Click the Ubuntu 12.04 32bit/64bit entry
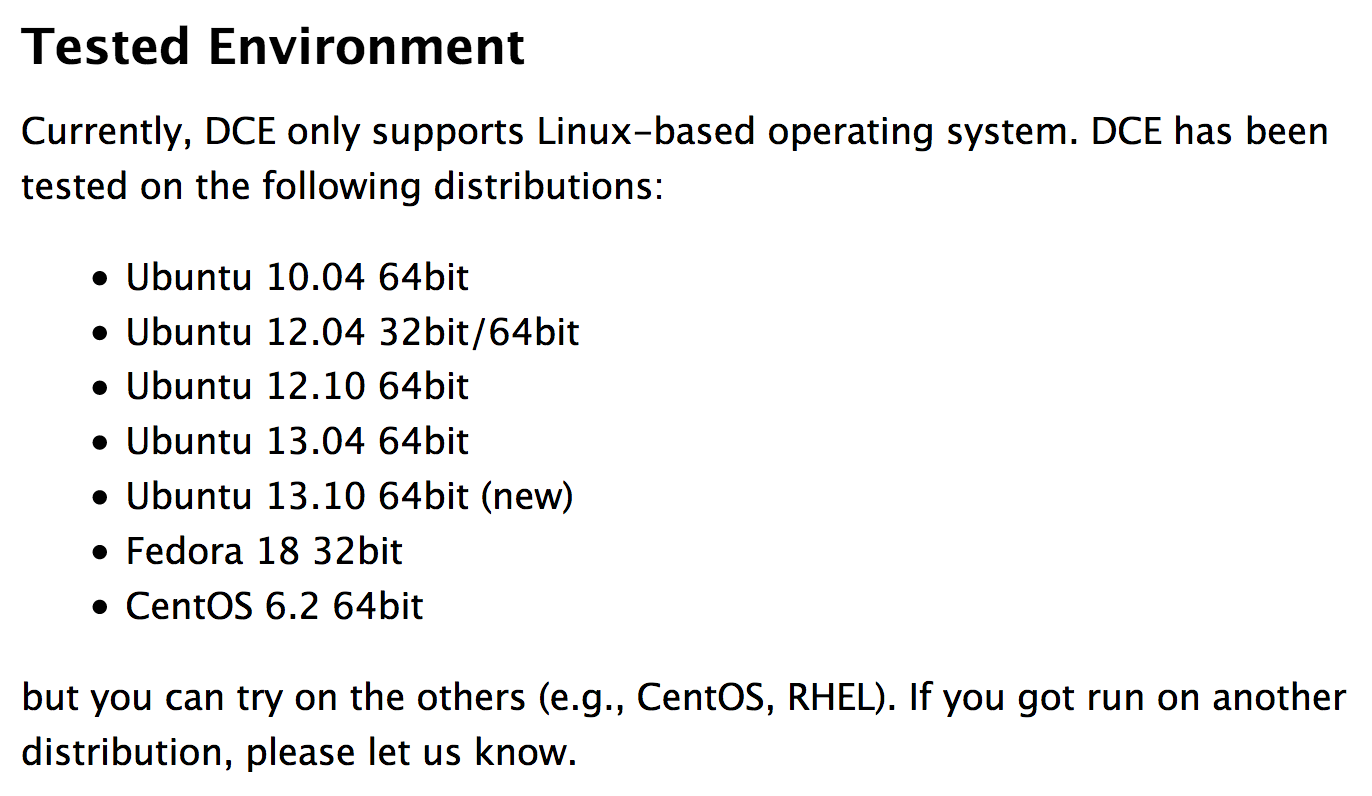The image size is (1372, 796). [x=352, y=332]
